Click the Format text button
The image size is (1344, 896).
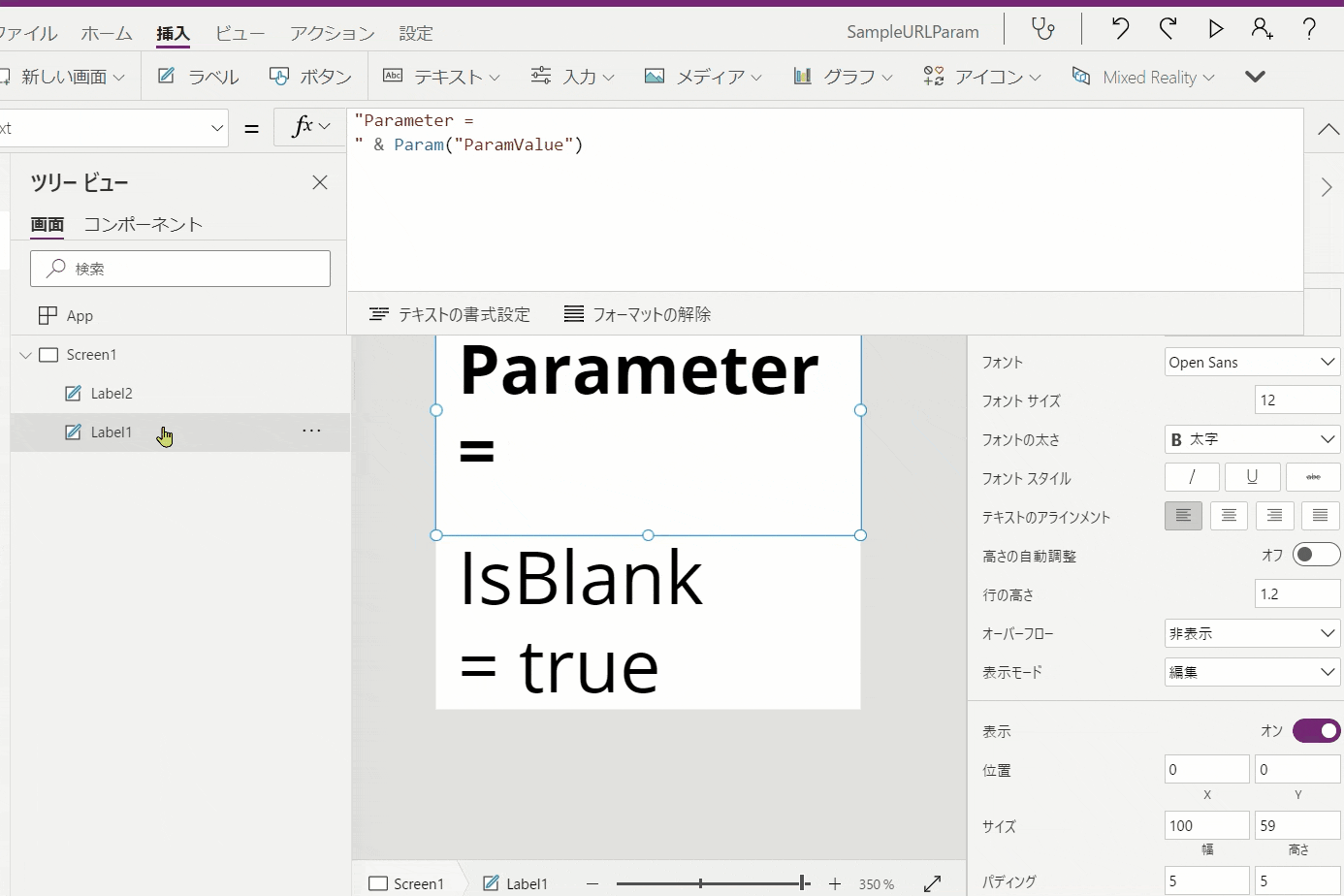coord(450,314)
